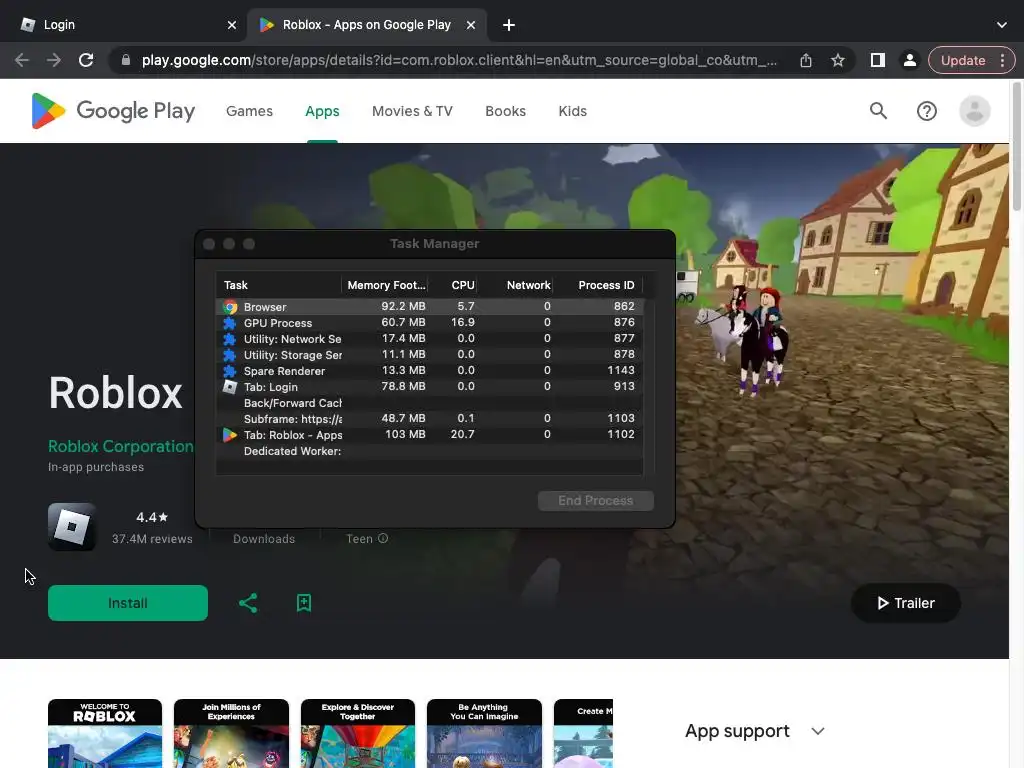Select Utility: Storage Service row
This screenshot has width=1024, height=768.
[x=430, y=355]
